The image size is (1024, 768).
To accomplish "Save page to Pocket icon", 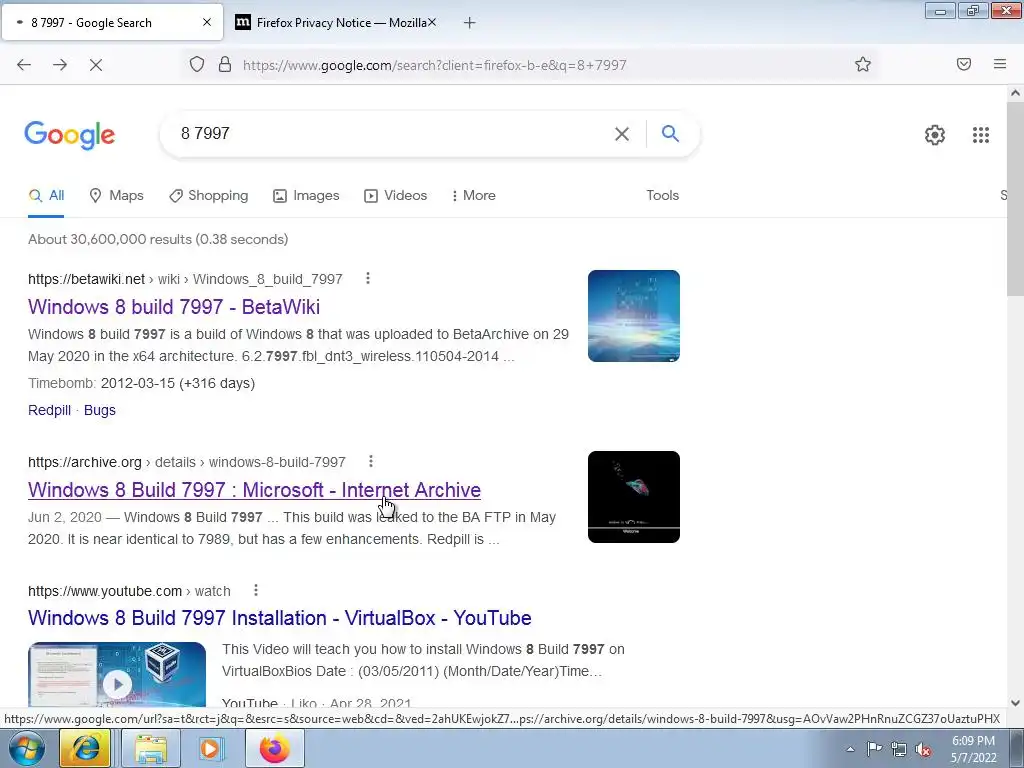I will 964,64.
